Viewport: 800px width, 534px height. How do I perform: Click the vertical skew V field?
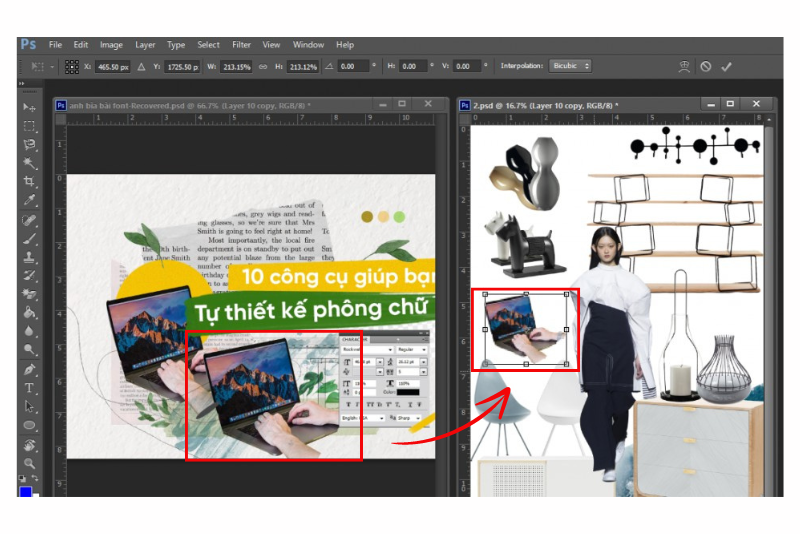pos(468,66)
